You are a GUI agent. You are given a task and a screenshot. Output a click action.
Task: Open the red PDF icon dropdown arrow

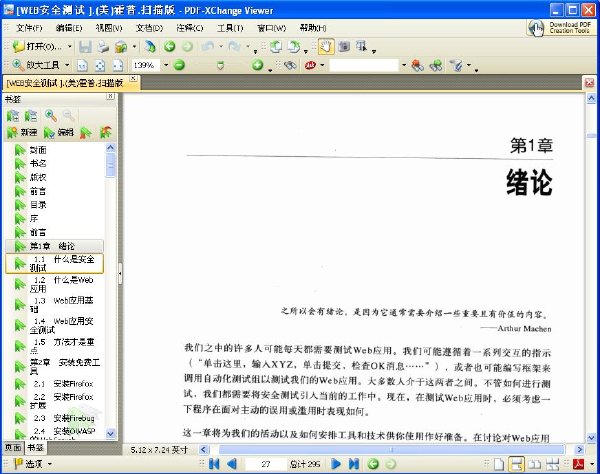tap(592, 464)
